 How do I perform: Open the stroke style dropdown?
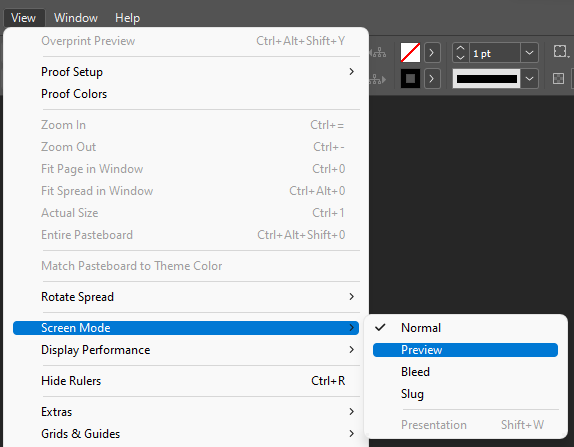pyautogui.click(x=529, y=79)
